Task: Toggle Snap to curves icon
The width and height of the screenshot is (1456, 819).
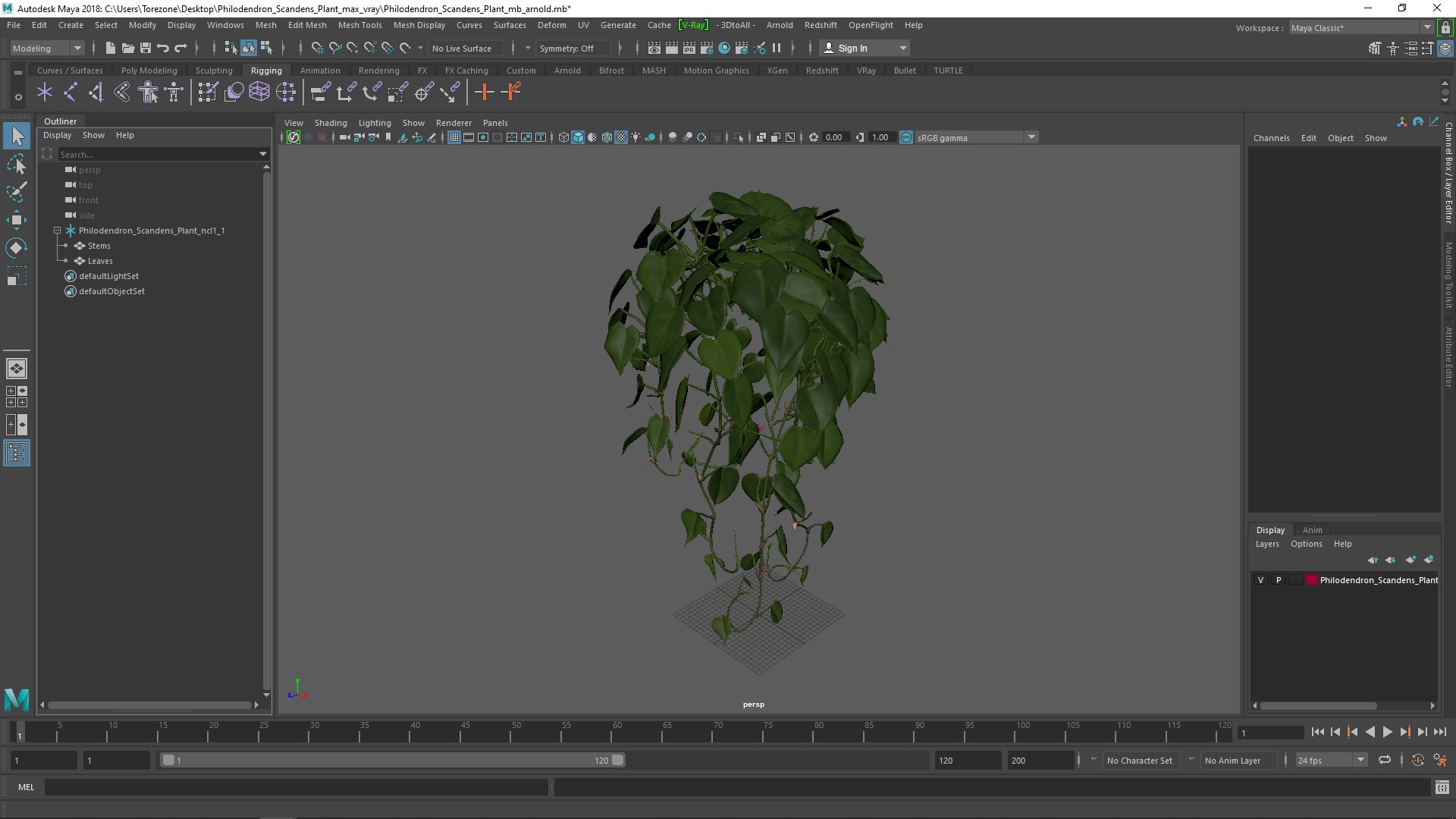Action: (334, 48)
